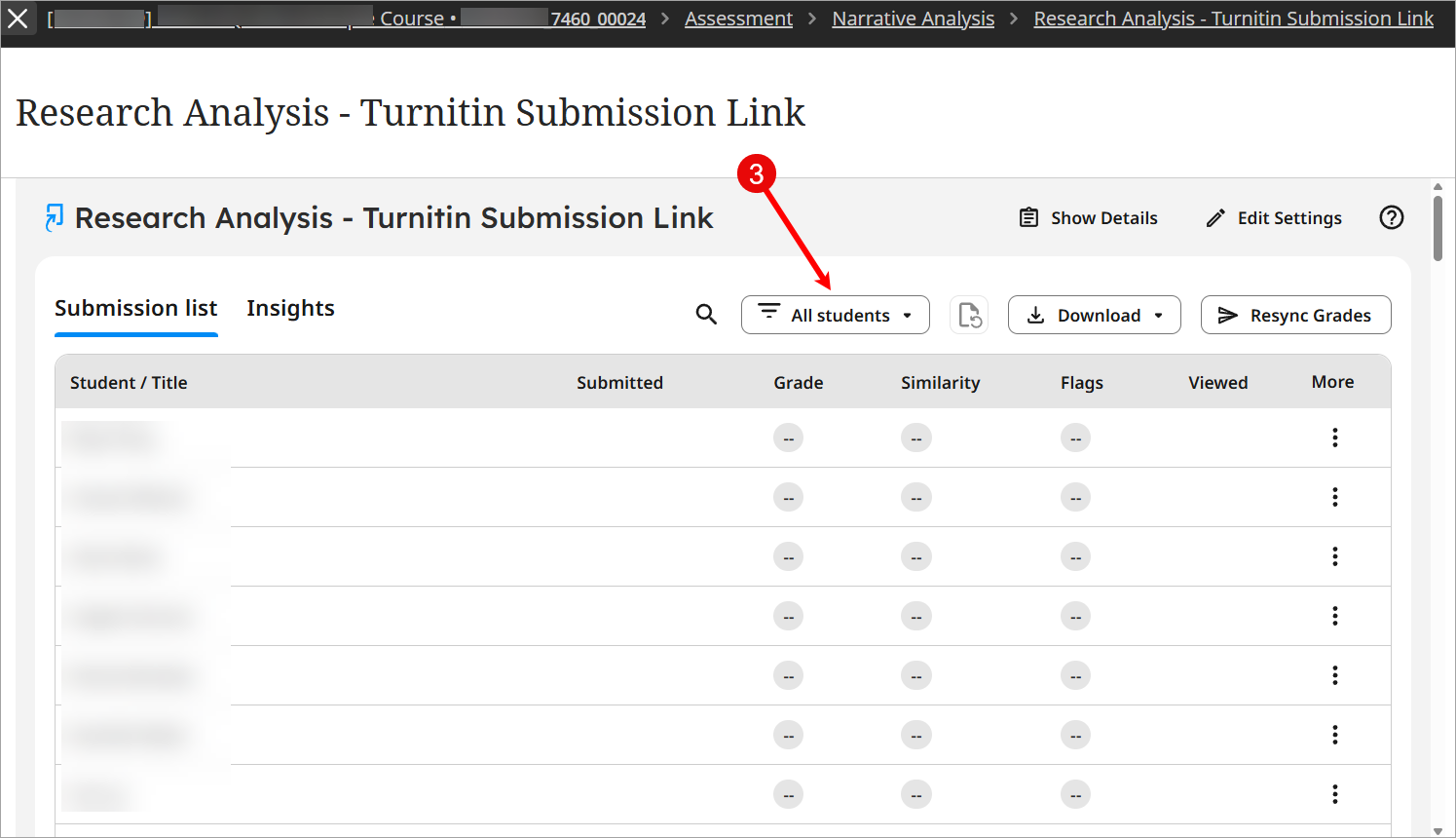Image resolution: width=1456 pixels, height=838 pixels.
Task: Click the Student / Title column header
Action: tap(129, 383)
